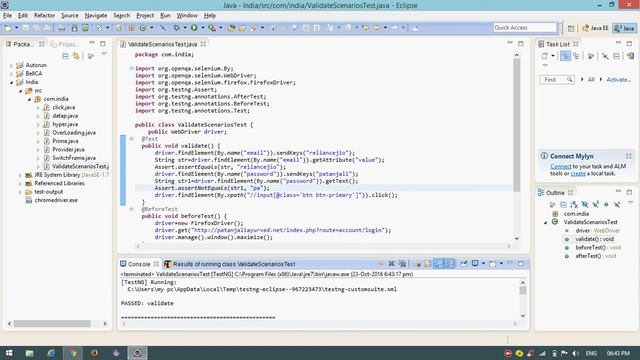
Task: Click the Debug bug icon in the toolbar
Action: (176, 28)
